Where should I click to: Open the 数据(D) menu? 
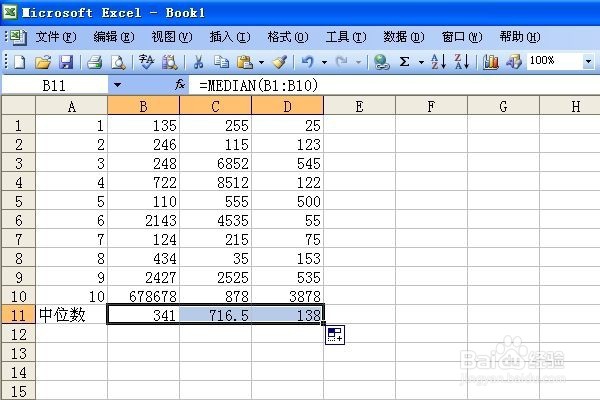404,37
